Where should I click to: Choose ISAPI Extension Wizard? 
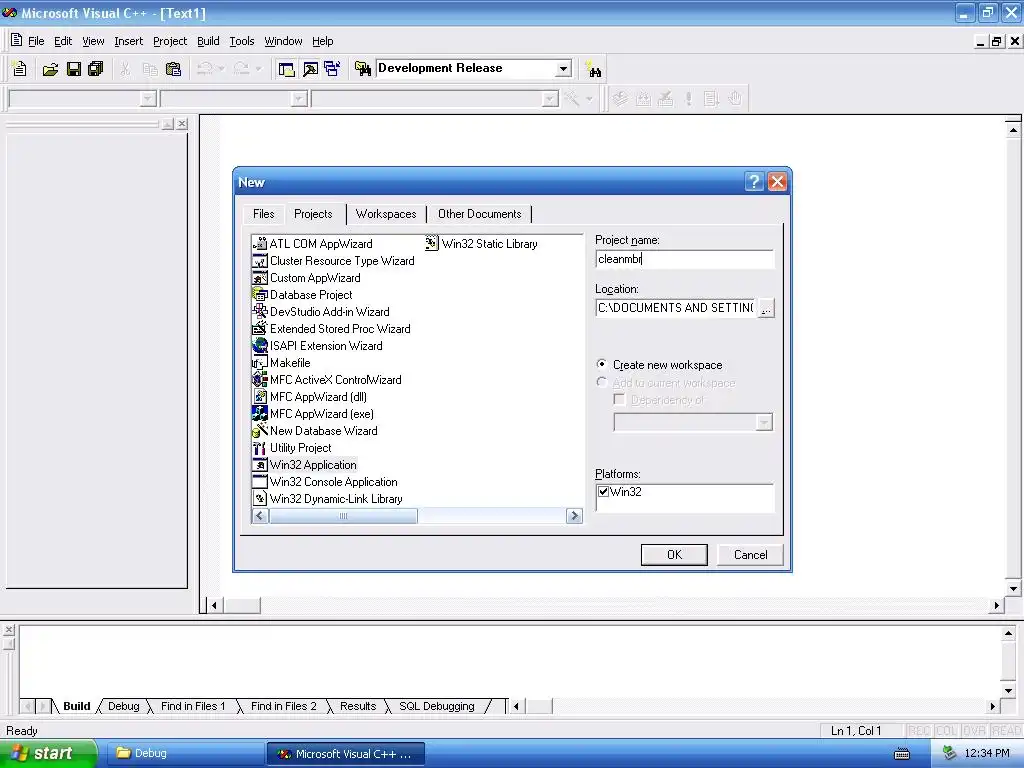tap(317, 345)
